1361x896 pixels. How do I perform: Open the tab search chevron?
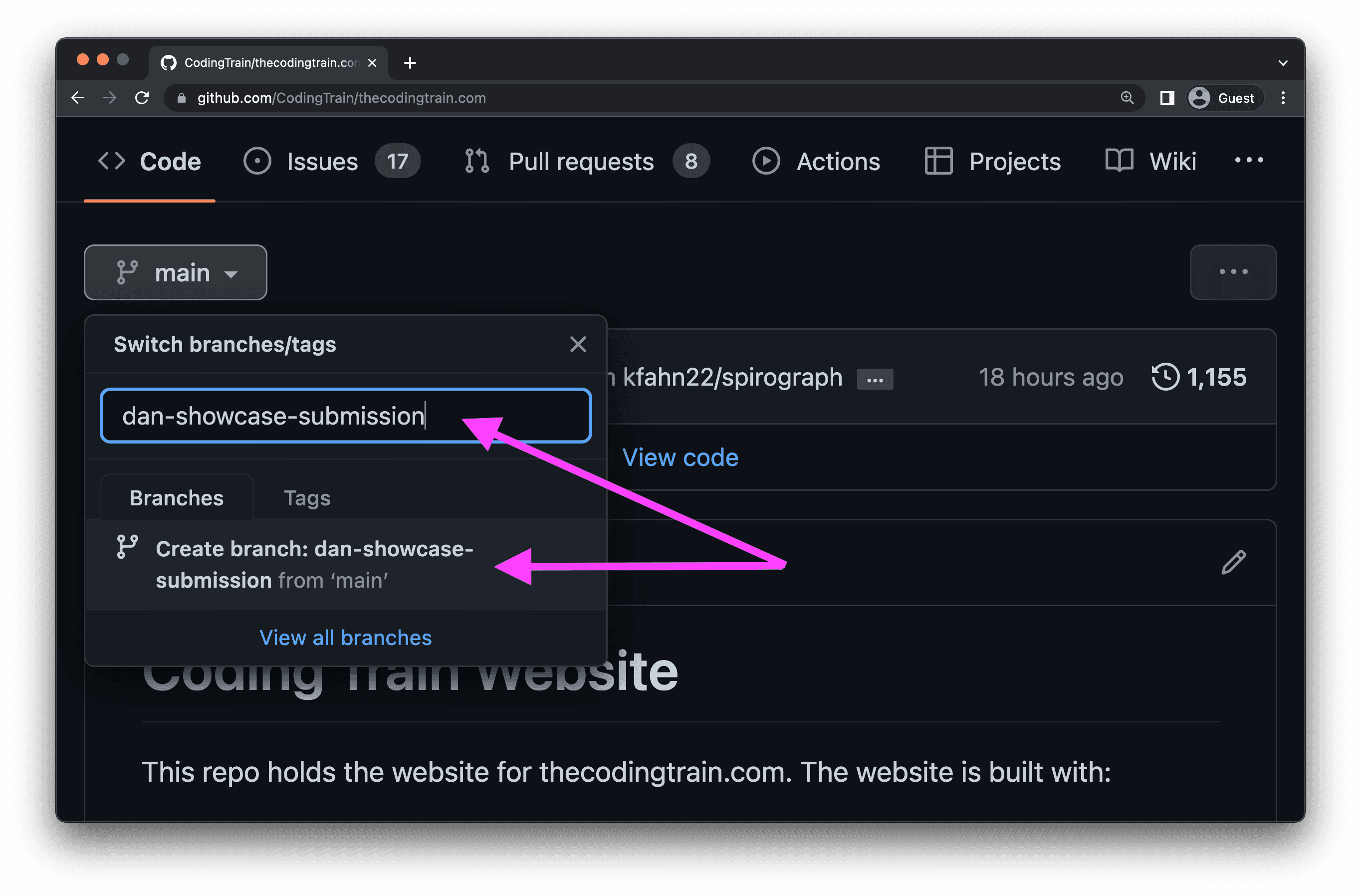[1283, 63]
